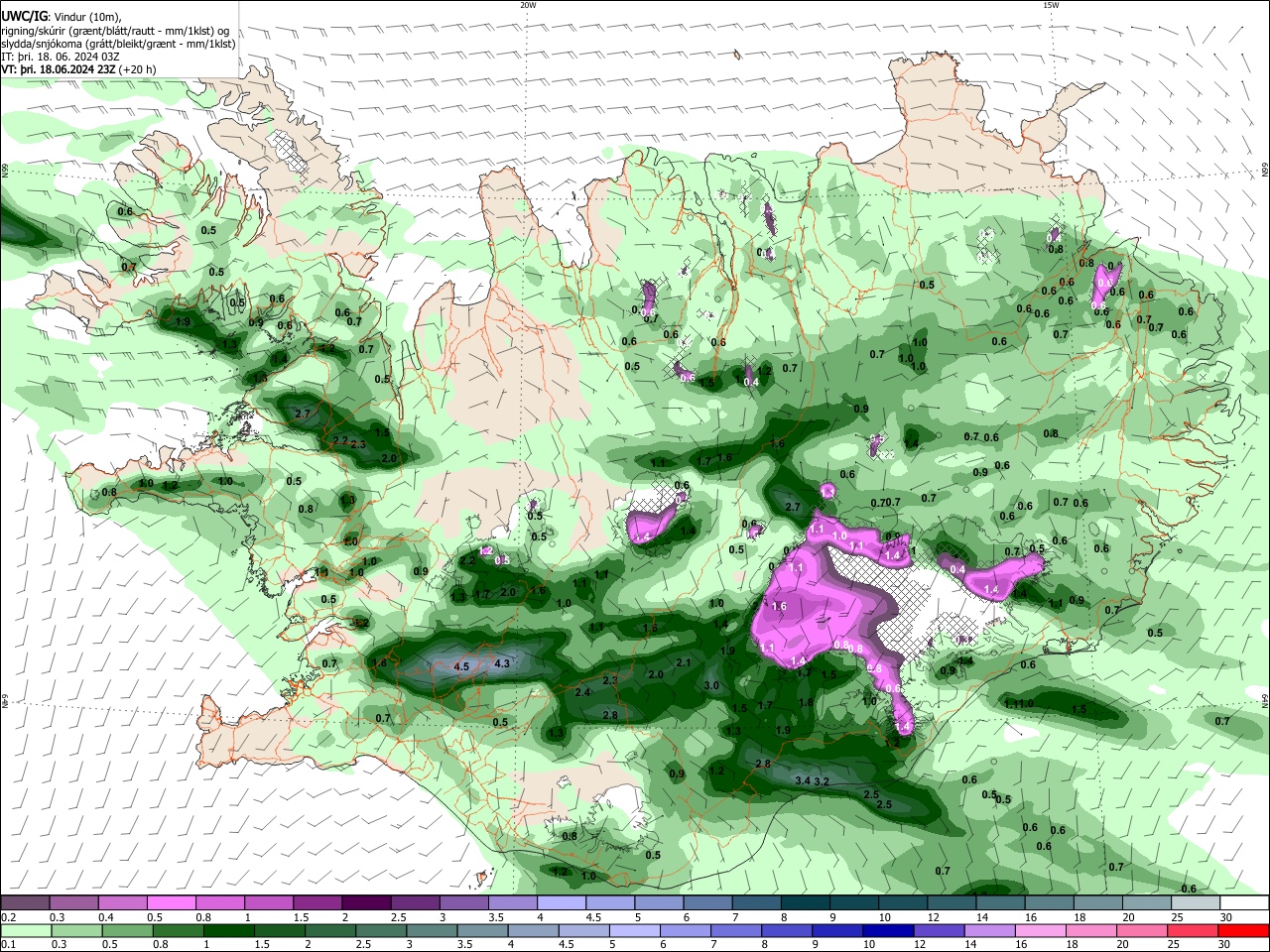
Task: Select the 'IT: þri. 18. 06. 2024 03Z' line
Action: 60,57
